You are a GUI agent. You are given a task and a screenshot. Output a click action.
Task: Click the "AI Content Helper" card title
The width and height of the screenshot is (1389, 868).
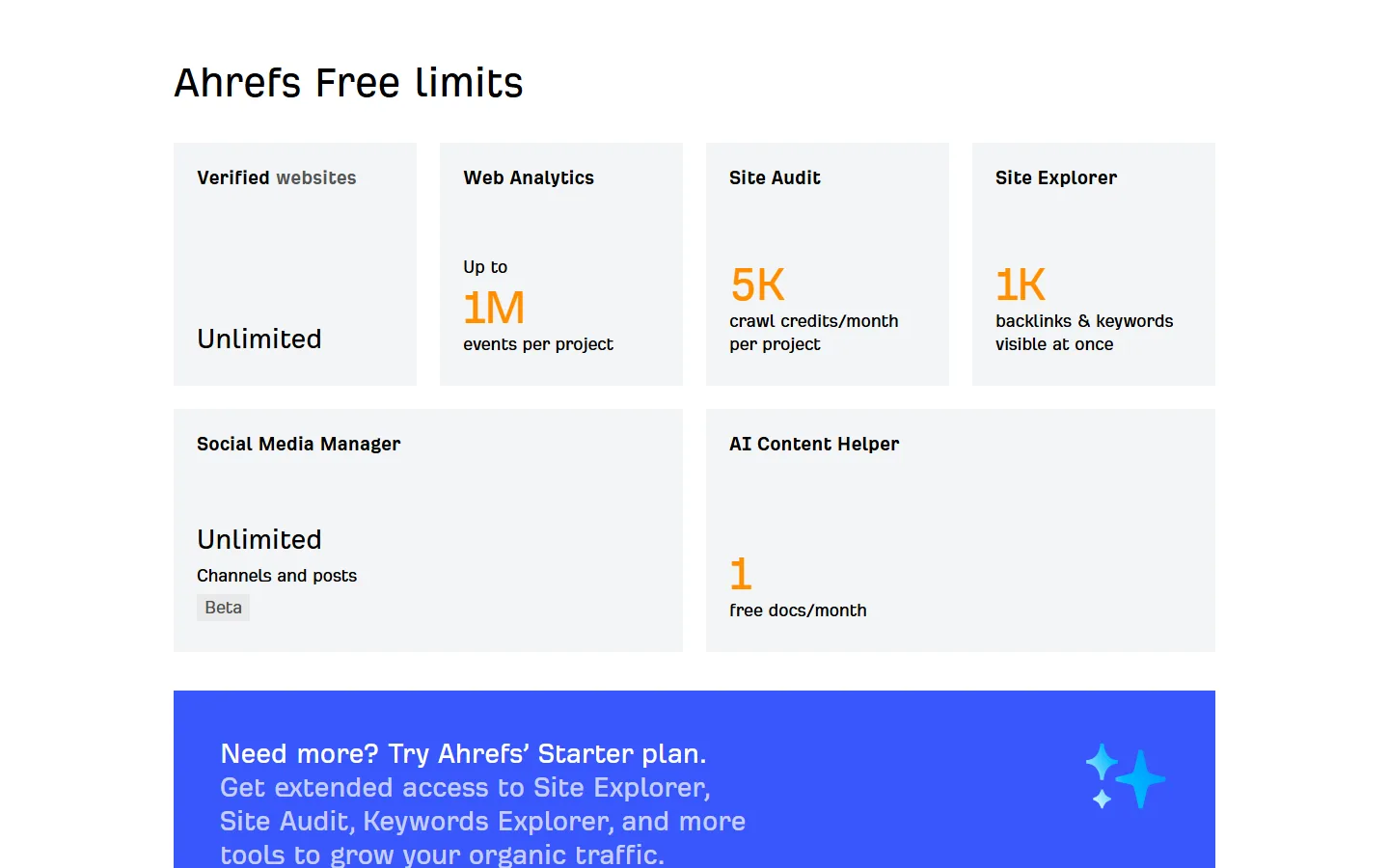tap(814, 444)
